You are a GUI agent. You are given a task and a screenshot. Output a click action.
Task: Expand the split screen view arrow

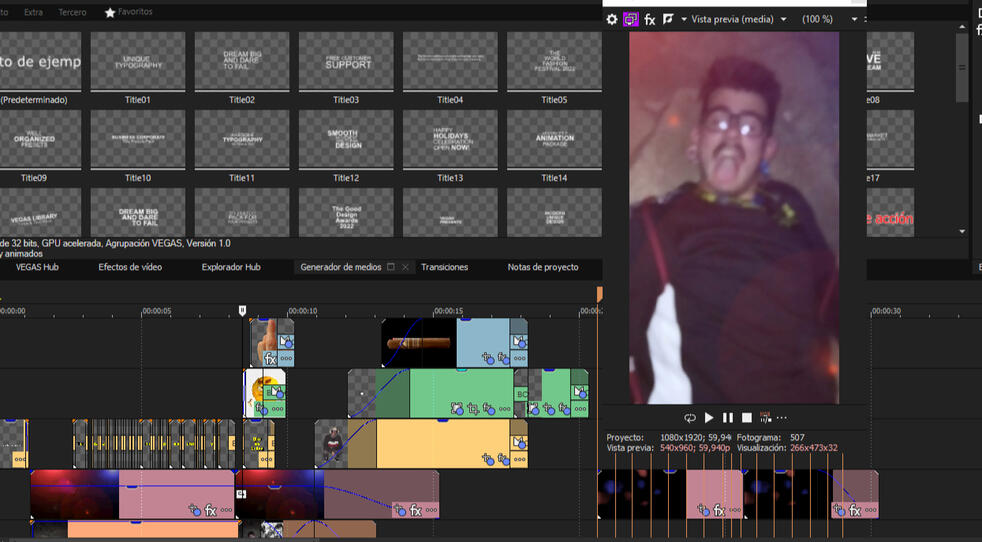(x=684, y=20)
